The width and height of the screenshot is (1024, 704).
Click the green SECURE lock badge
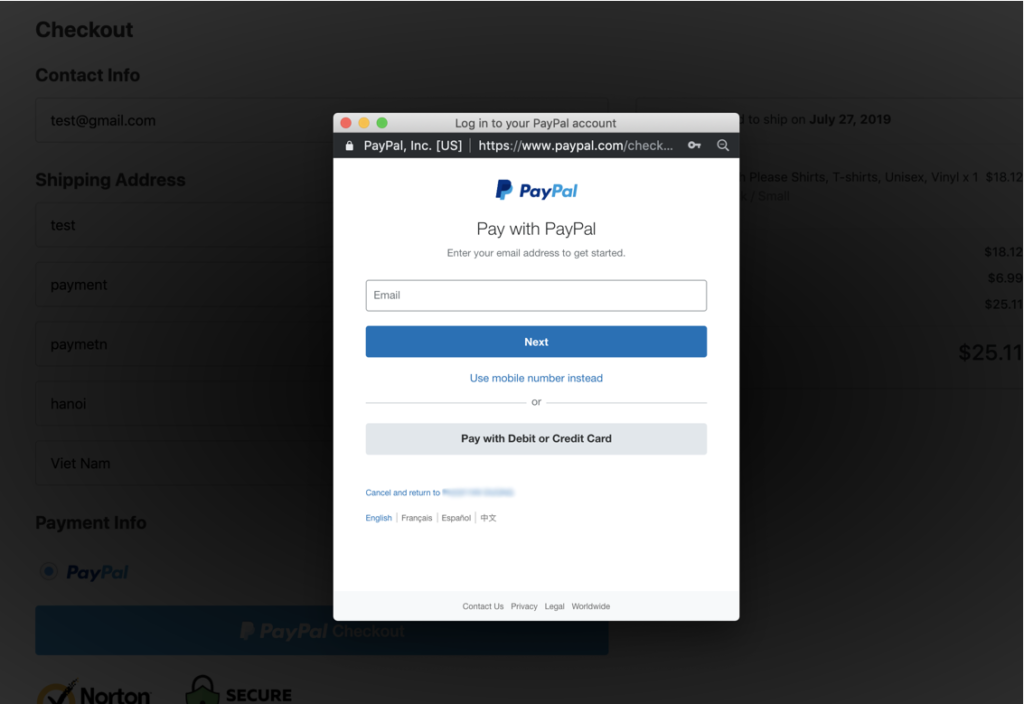pyautogui.click(x=239, y=691)
